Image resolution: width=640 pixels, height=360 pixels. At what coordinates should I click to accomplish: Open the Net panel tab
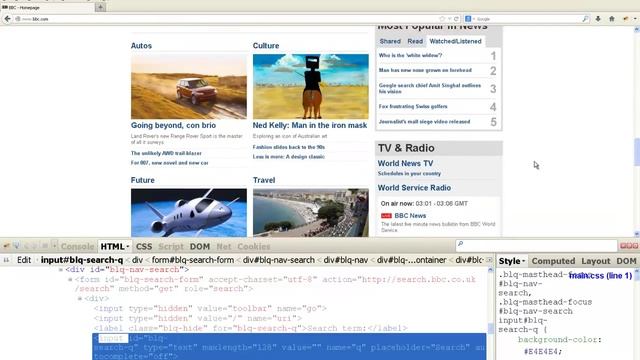click(x=224, y=247)
